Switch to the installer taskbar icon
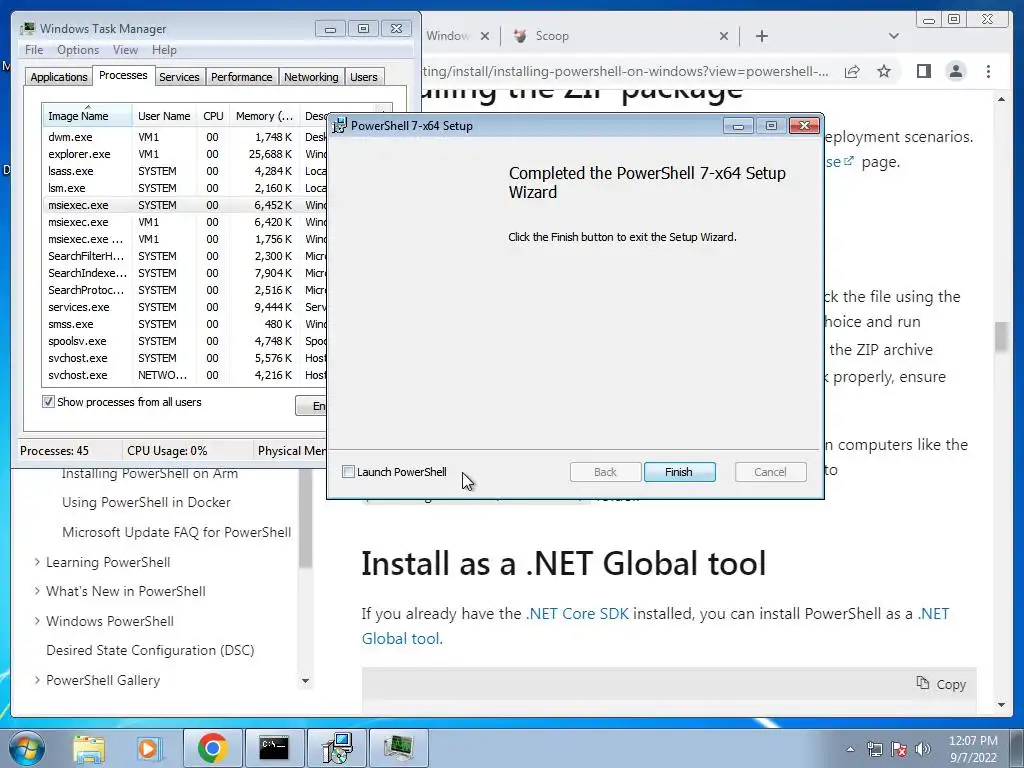Image resolution: width=1024 pixels, height=768 pixels. click(337, 748)
